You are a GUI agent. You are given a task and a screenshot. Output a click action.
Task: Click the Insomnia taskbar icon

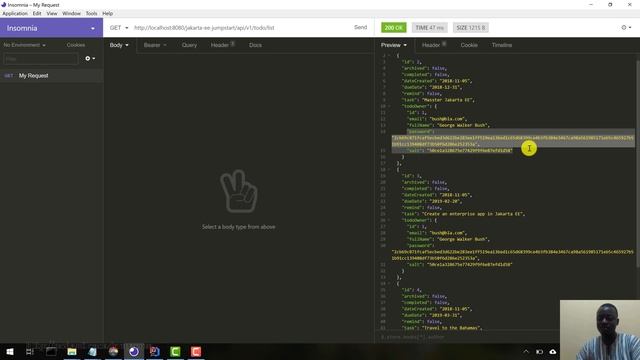[x=134, y=351]
